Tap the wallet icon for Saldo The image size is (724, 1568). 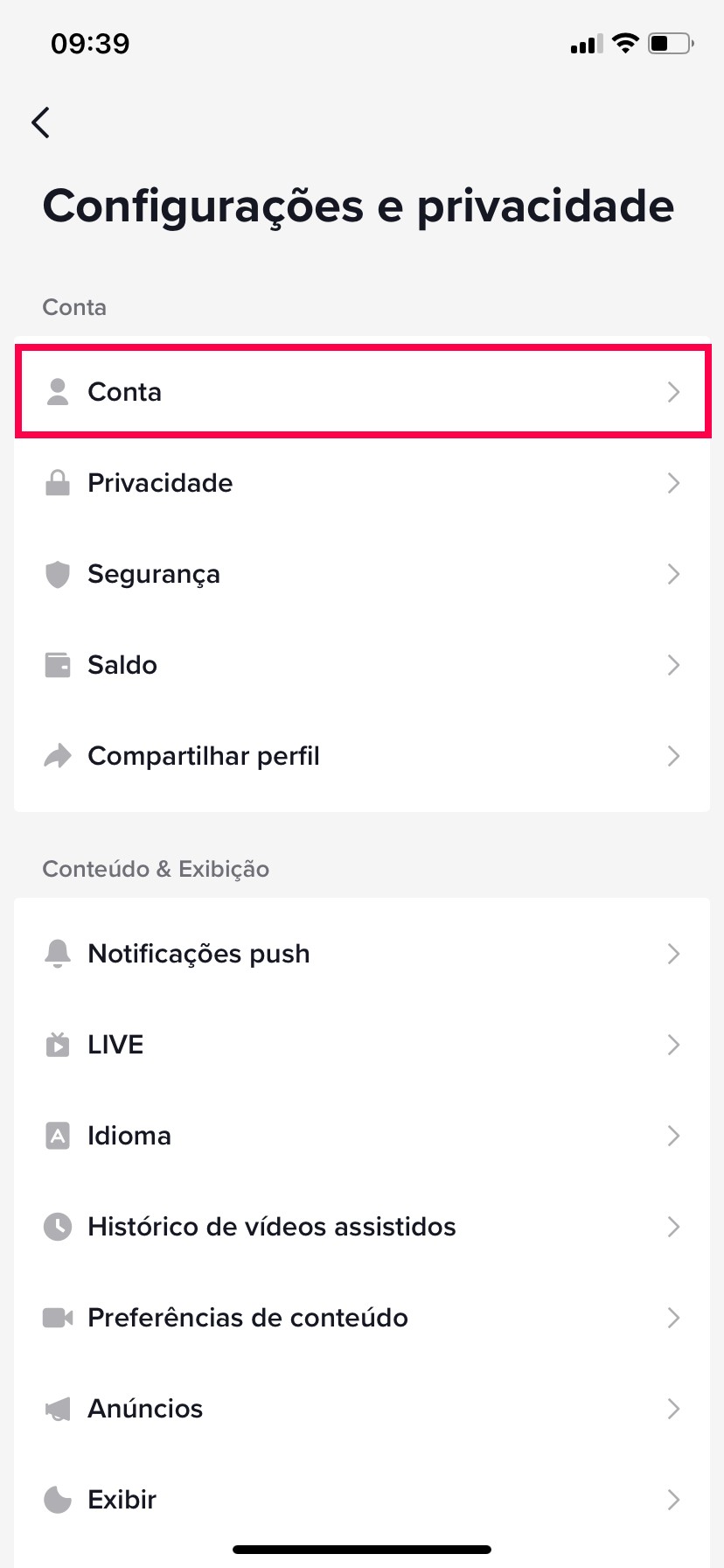coord(58,665)
